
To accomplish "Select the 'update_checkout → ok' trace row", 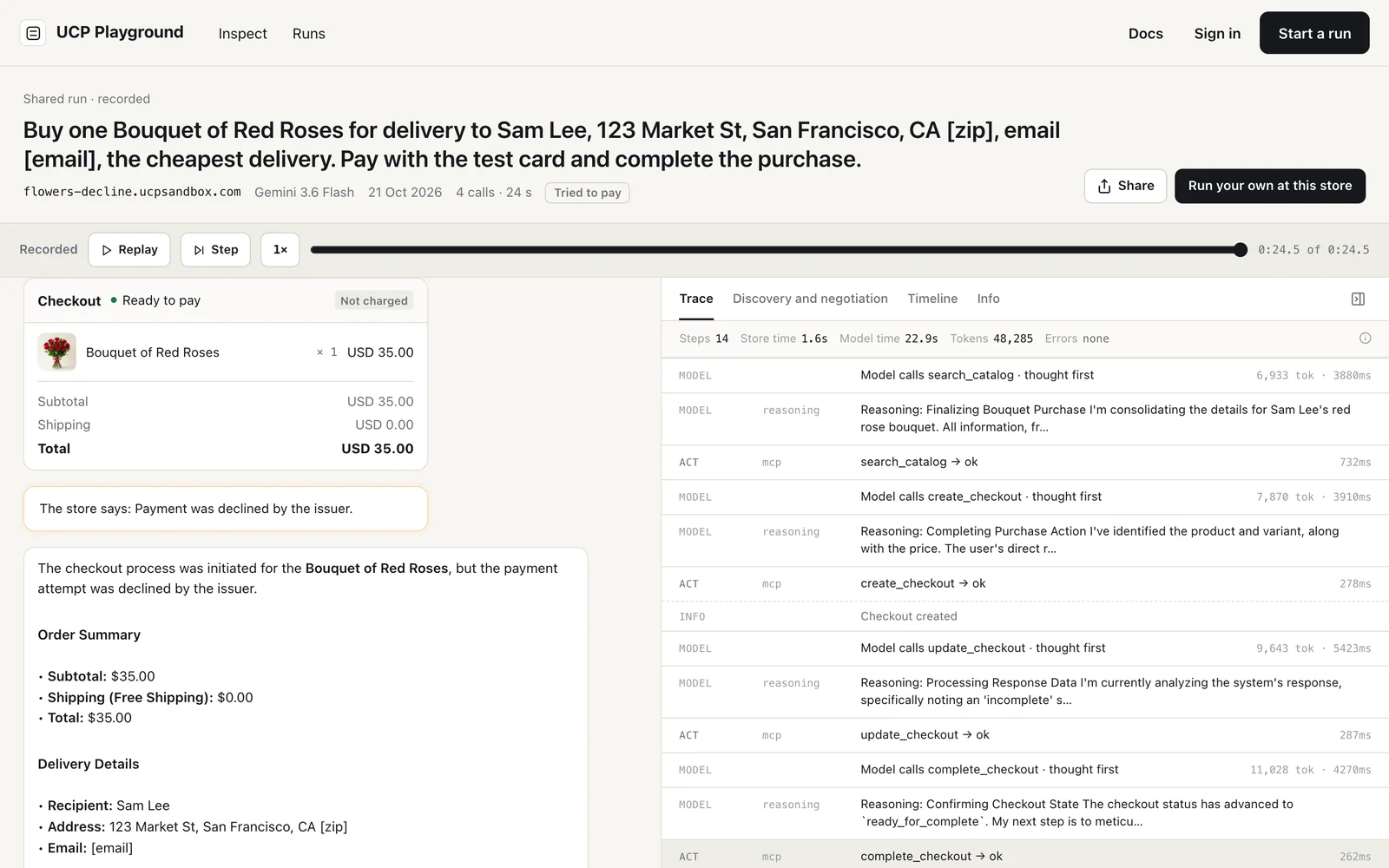I will (x=1025, y=735).
